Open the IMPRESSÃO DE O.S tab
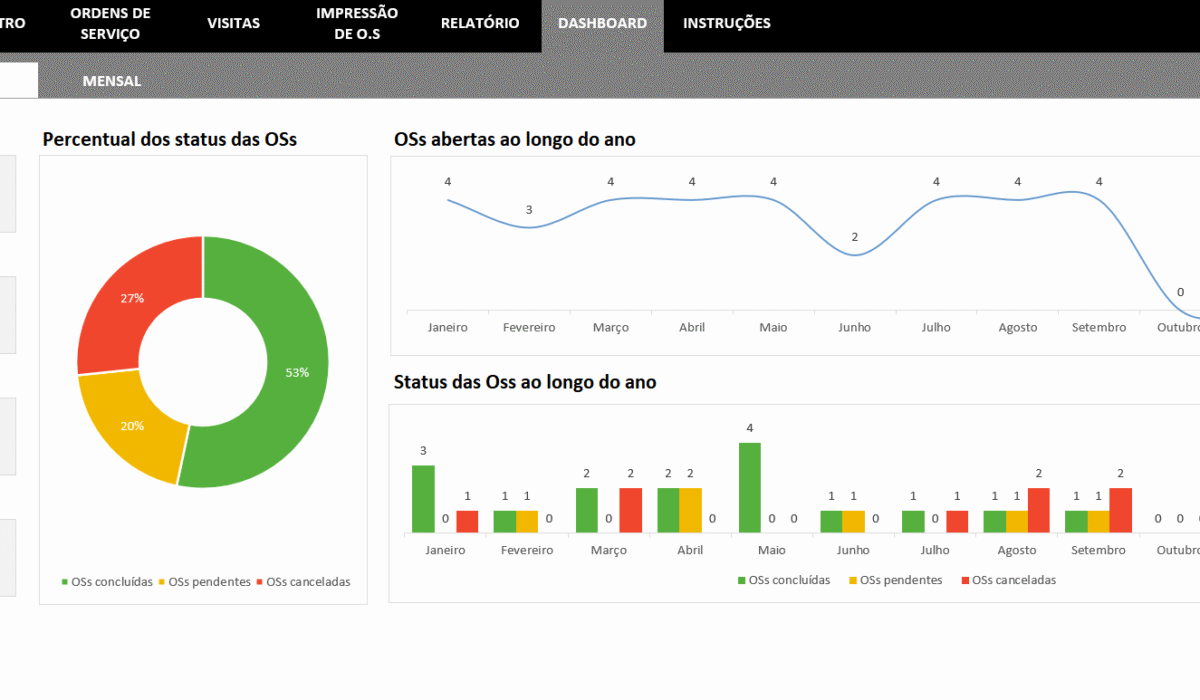Image resolution: width=1200 pixels, height=700 pixels. click(x=357, y=23)
